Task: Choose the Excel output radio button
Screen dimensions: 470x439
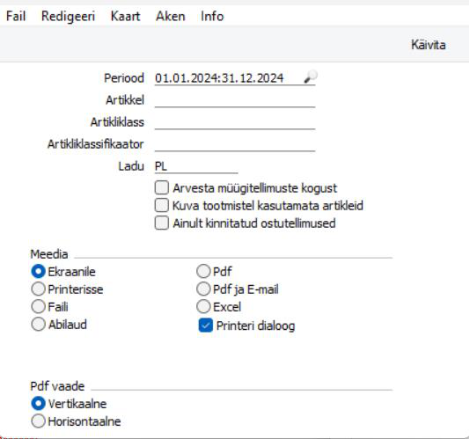Action: (x=203, y=307)
